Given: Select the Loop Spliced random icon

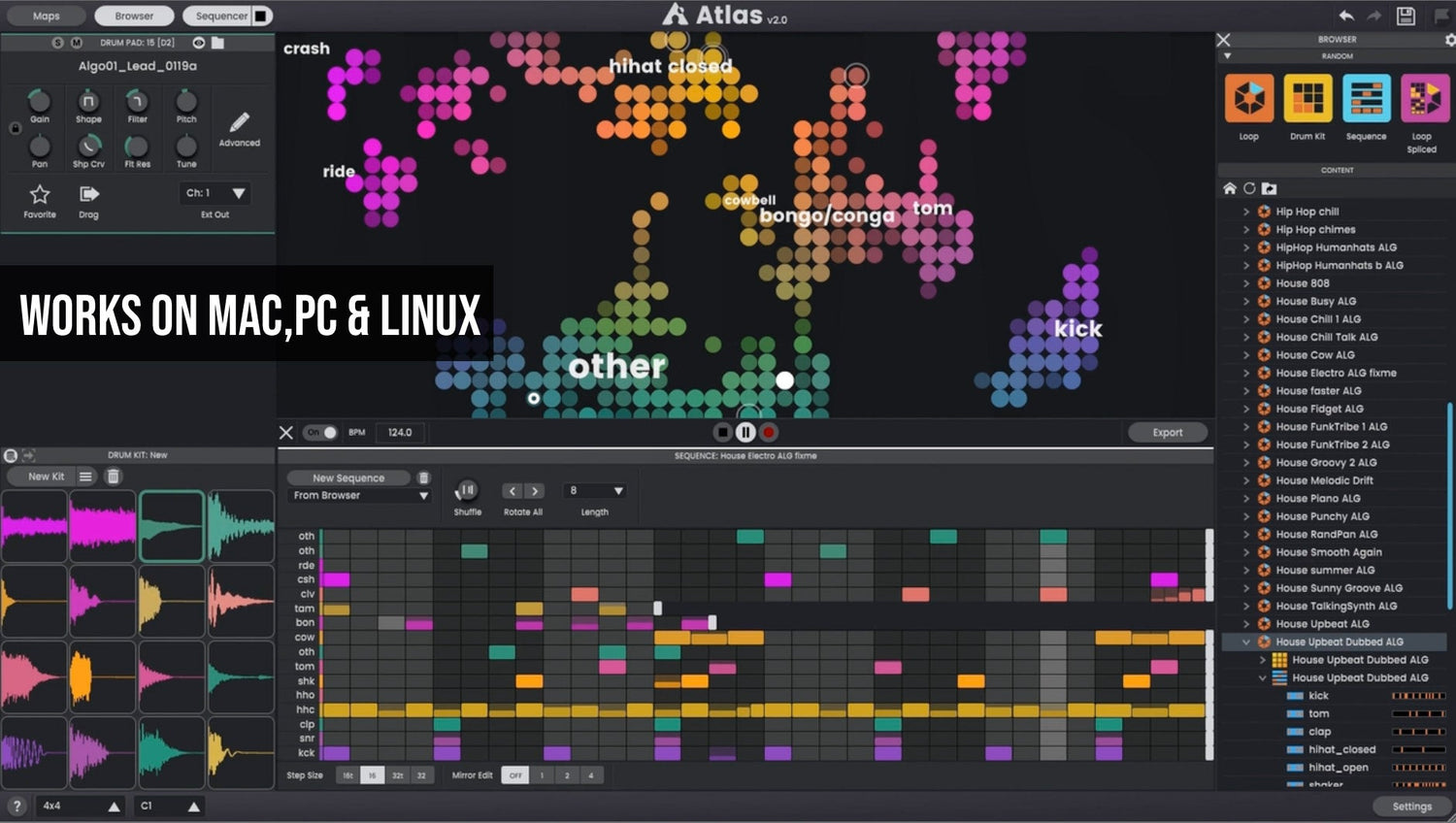Looking at the screenshot, I should [1423, 99].
